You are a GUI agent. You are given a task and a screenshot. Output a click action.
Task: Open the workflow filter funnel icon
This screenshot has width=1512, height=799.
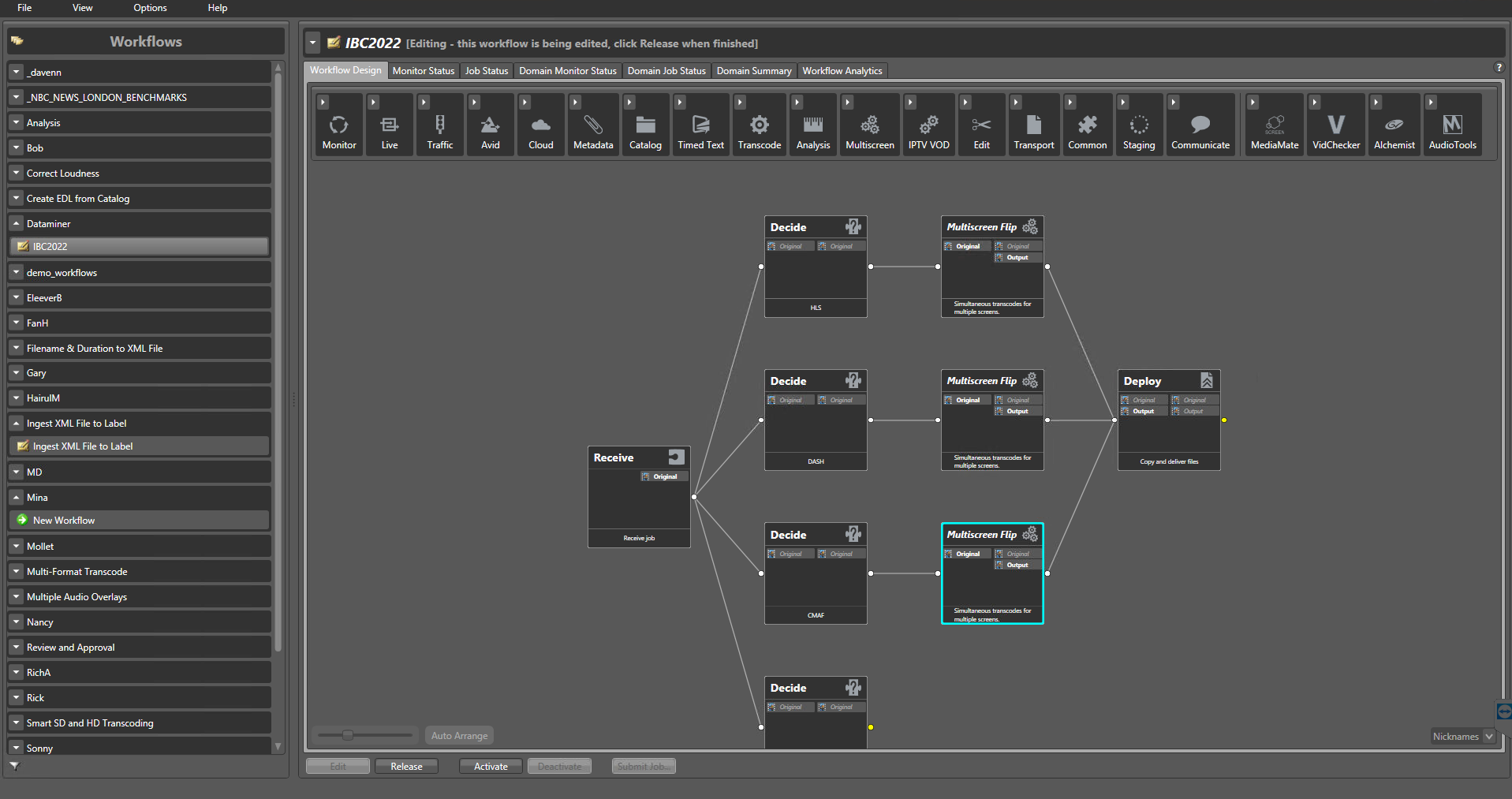click(x=14, y=765)
